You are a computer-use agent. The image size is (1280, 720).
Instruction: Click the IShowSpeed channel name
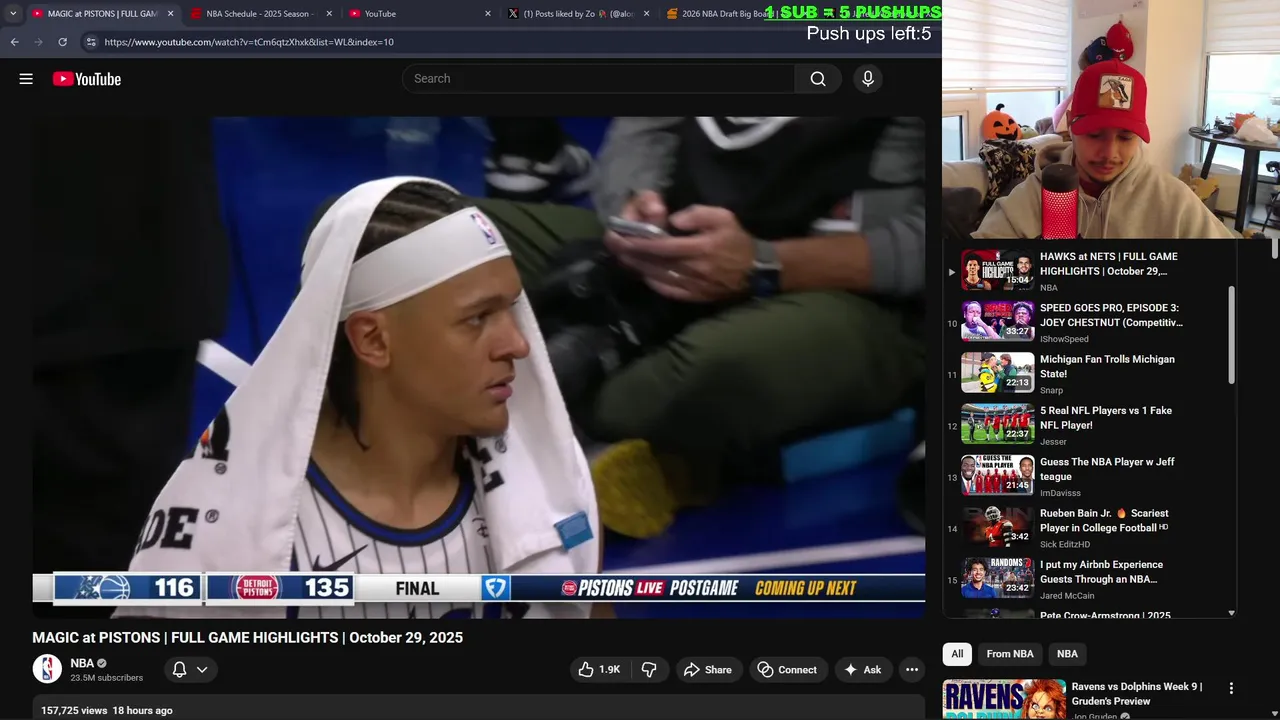coord(1064,339)
